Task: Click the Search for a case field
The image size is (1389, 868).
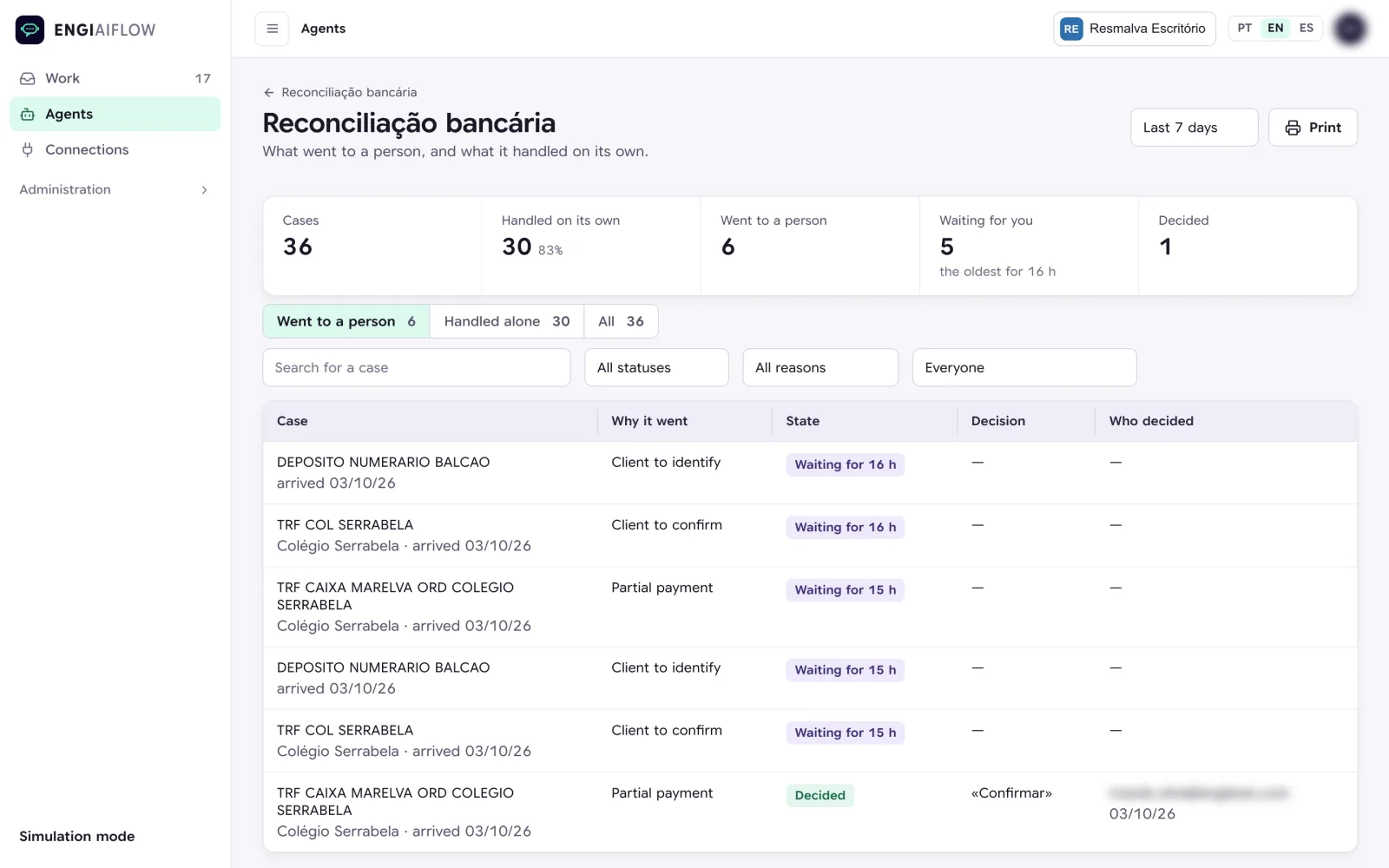Action: coord(417,367)
